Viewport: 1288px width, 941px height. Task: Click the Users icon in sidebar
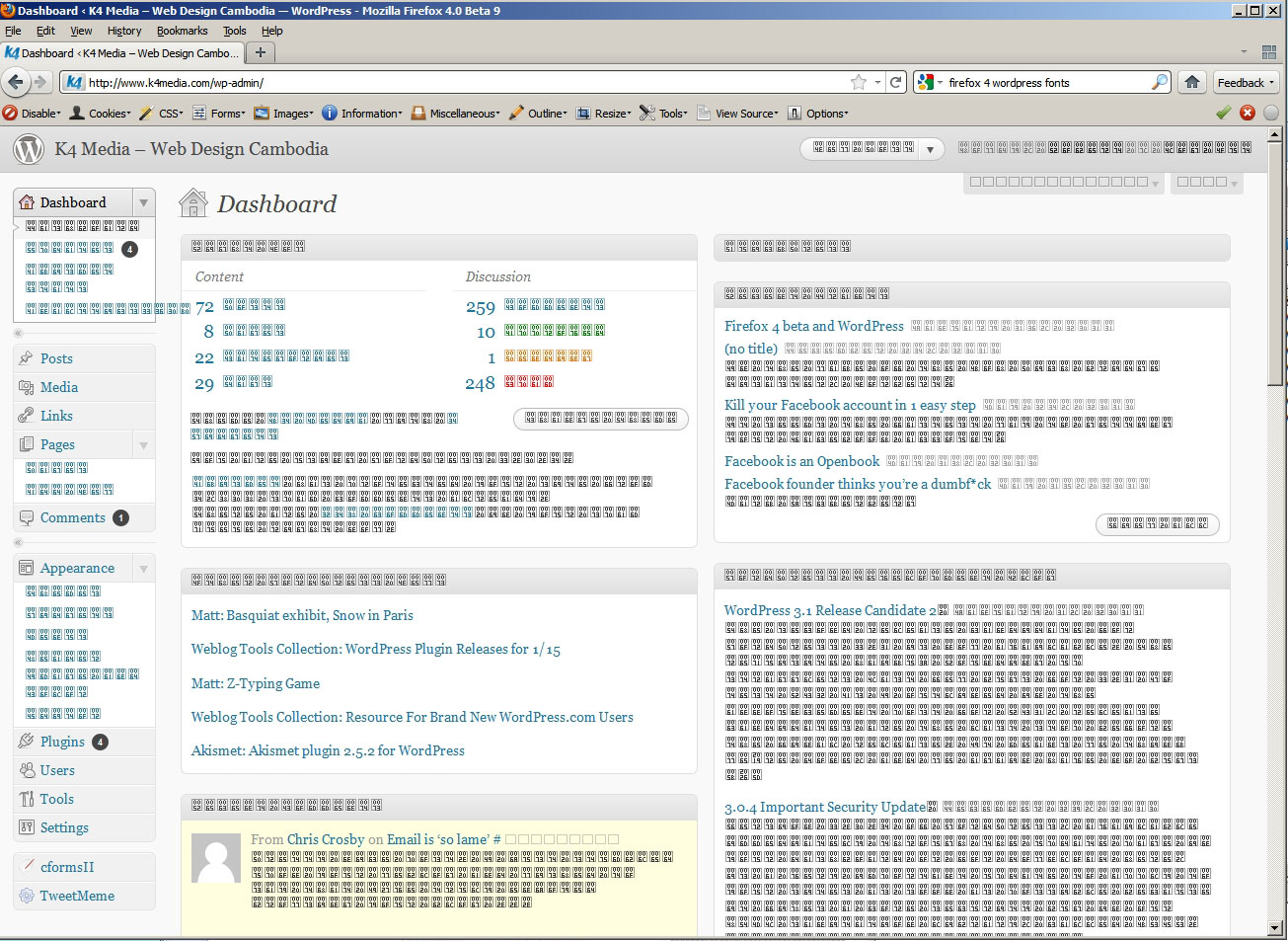(27, 770)
